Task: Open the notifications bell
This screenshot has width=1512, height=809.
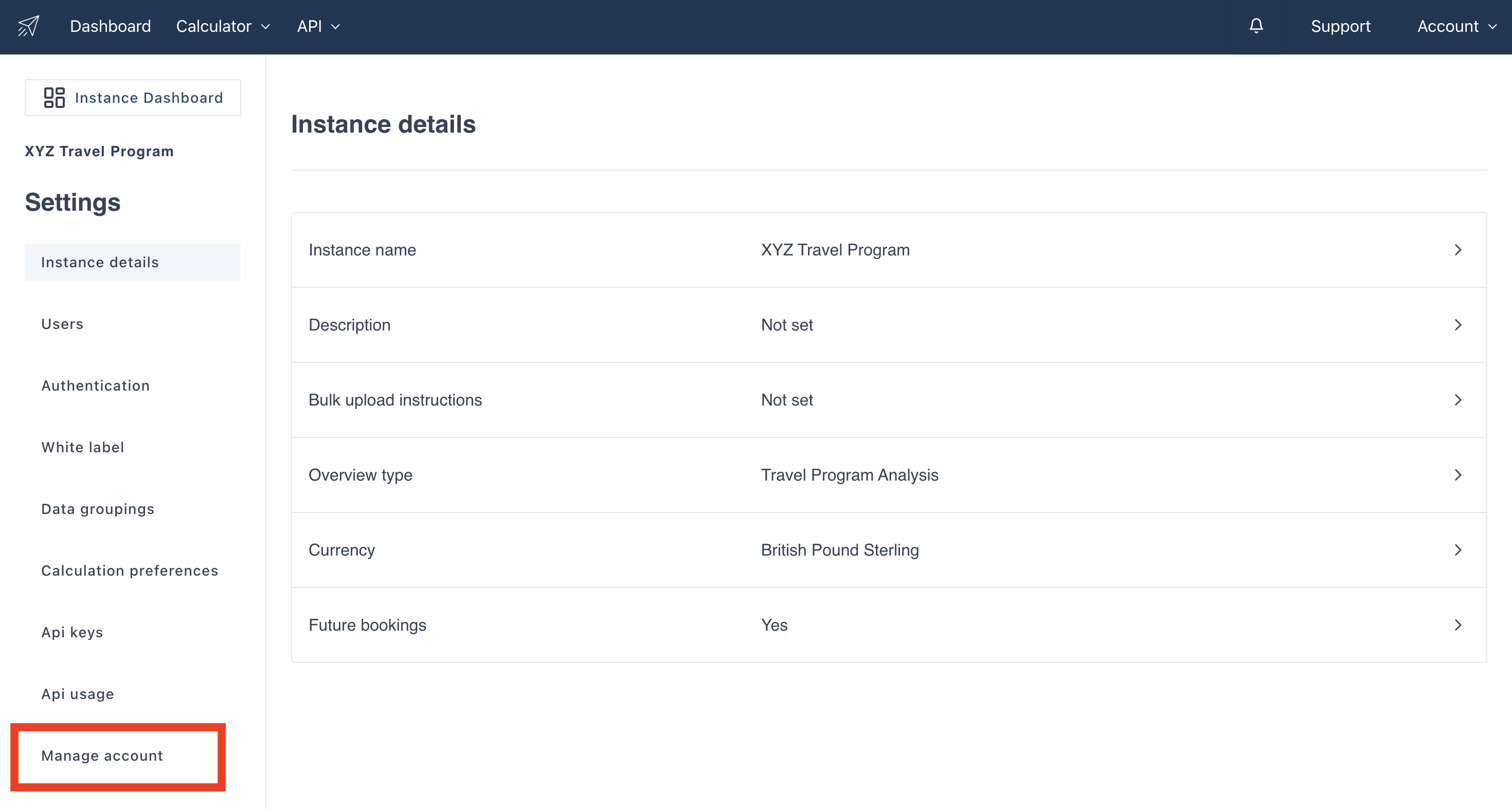Action: (1255, 26)
